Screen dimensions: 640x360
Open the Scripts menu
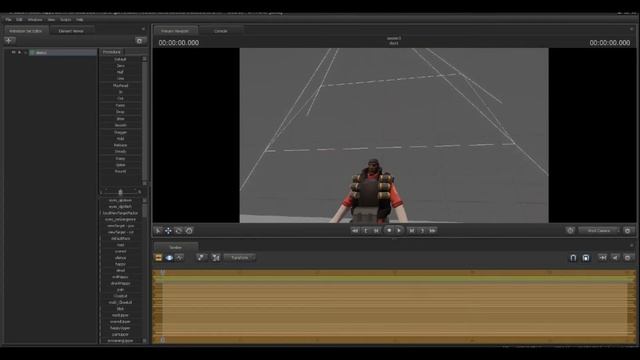coord(66,20)
